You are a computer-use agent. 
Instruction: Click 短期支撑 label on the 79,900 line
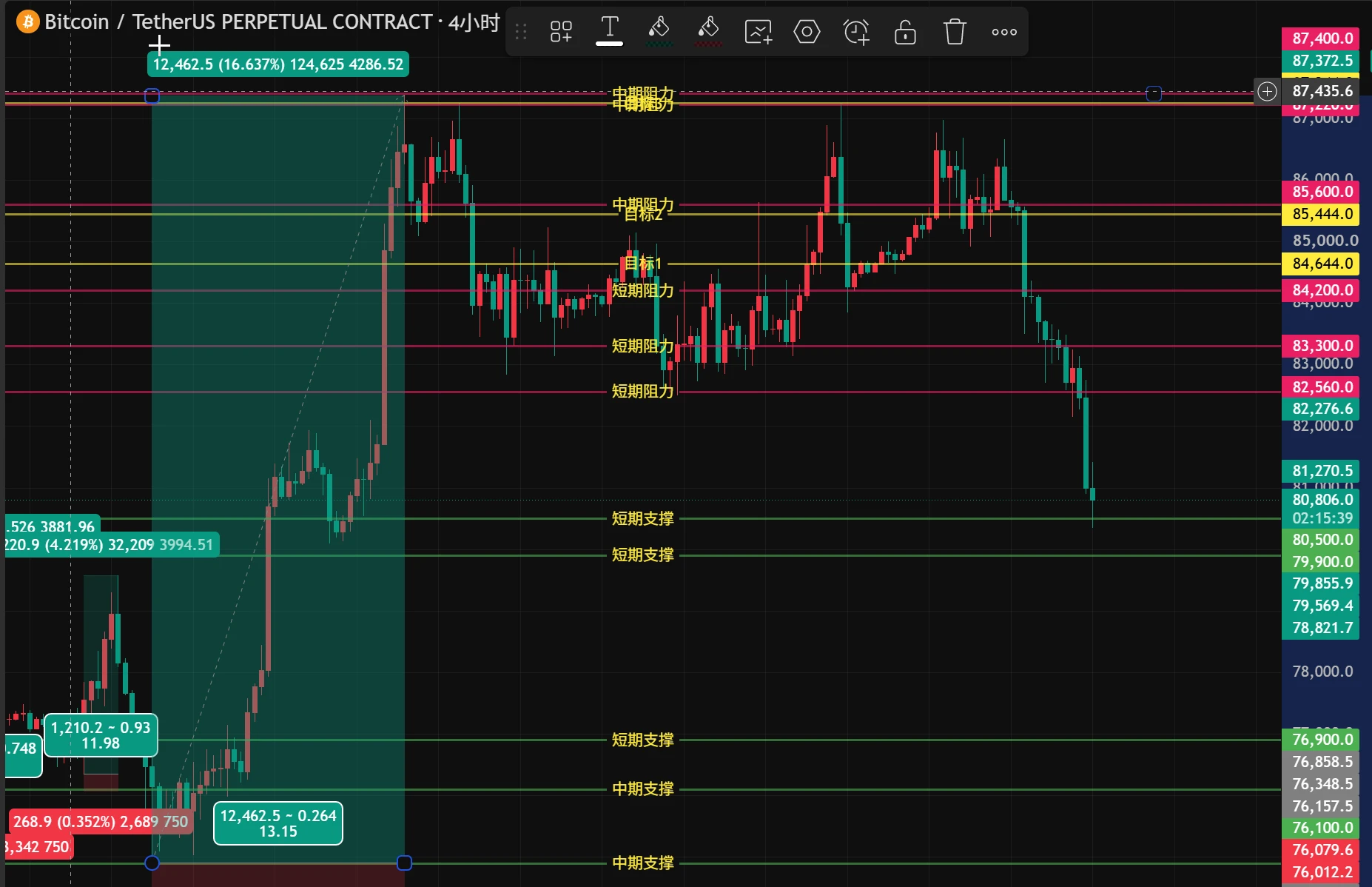pyautogui.click(x=642, y=555)
